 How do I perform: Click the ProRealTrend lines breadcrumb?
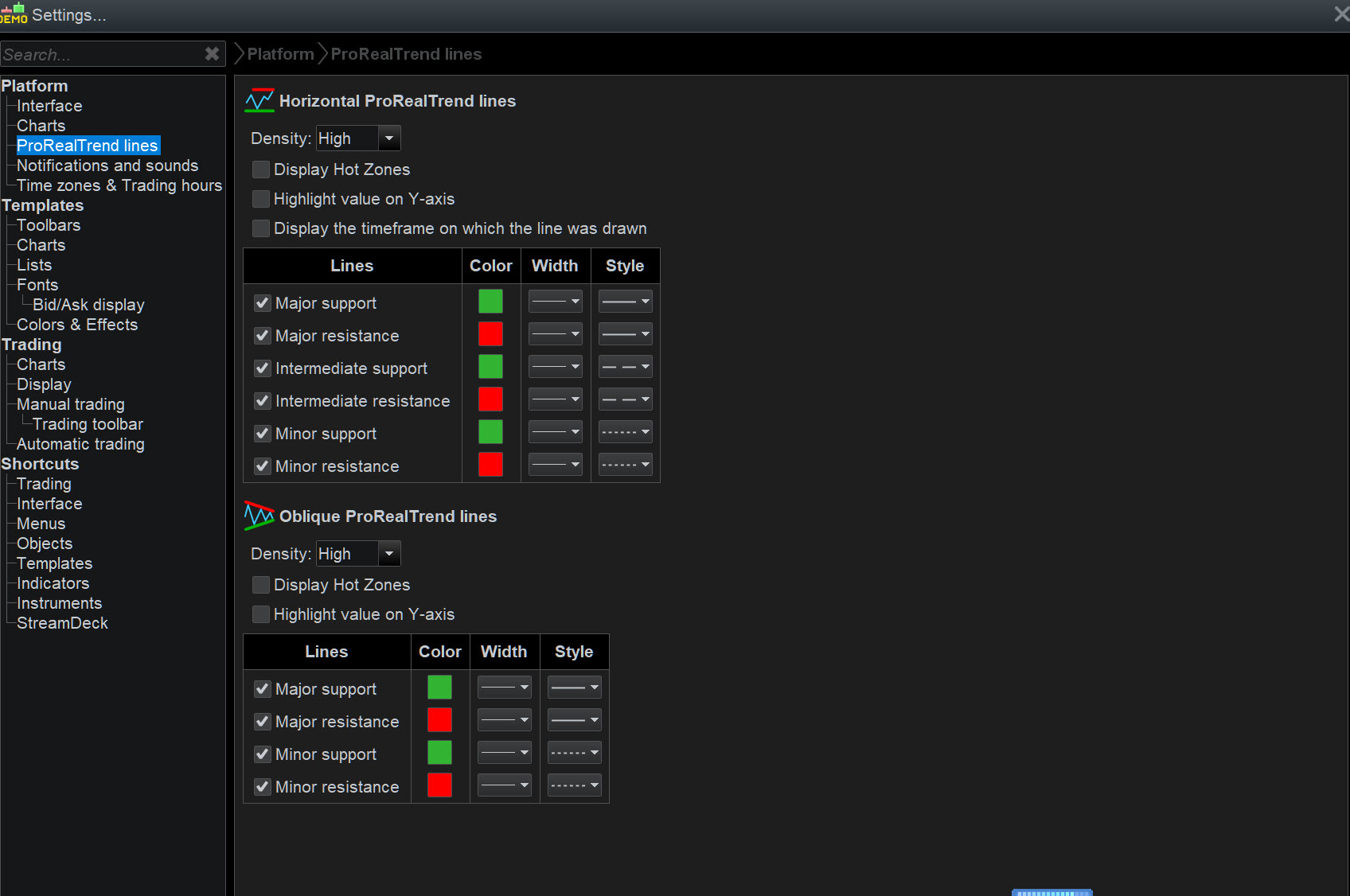pyautogui.click(x=406, y=54)
